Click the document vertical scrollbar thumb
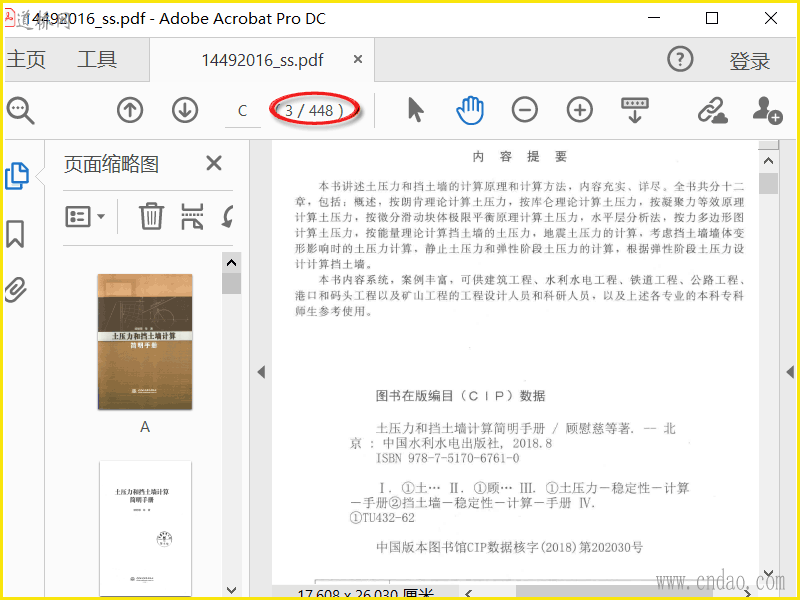 [x=768, y=184]
